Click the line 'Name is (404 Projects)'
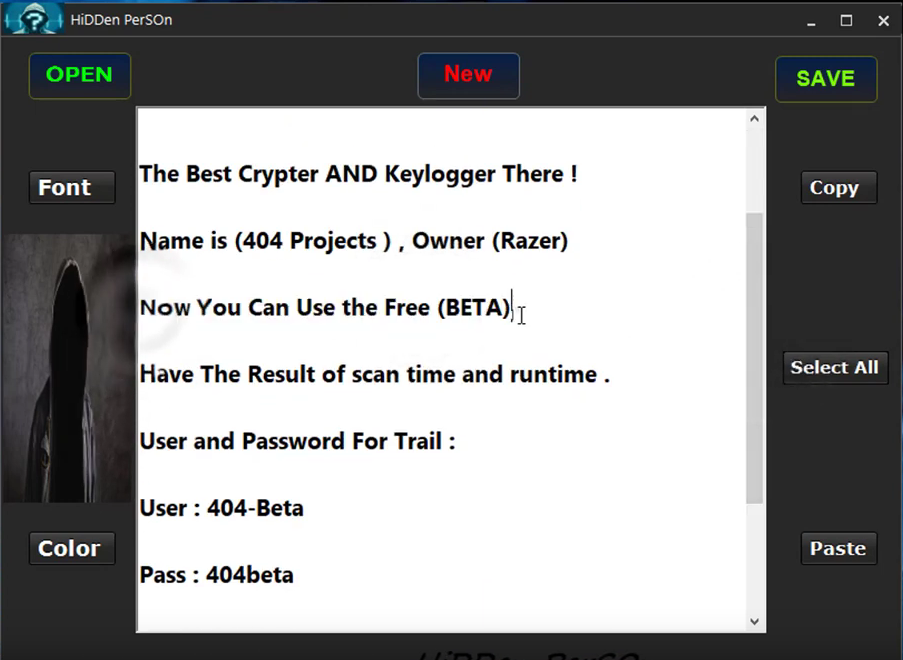The image size is (903, 660). pos(354,241)
